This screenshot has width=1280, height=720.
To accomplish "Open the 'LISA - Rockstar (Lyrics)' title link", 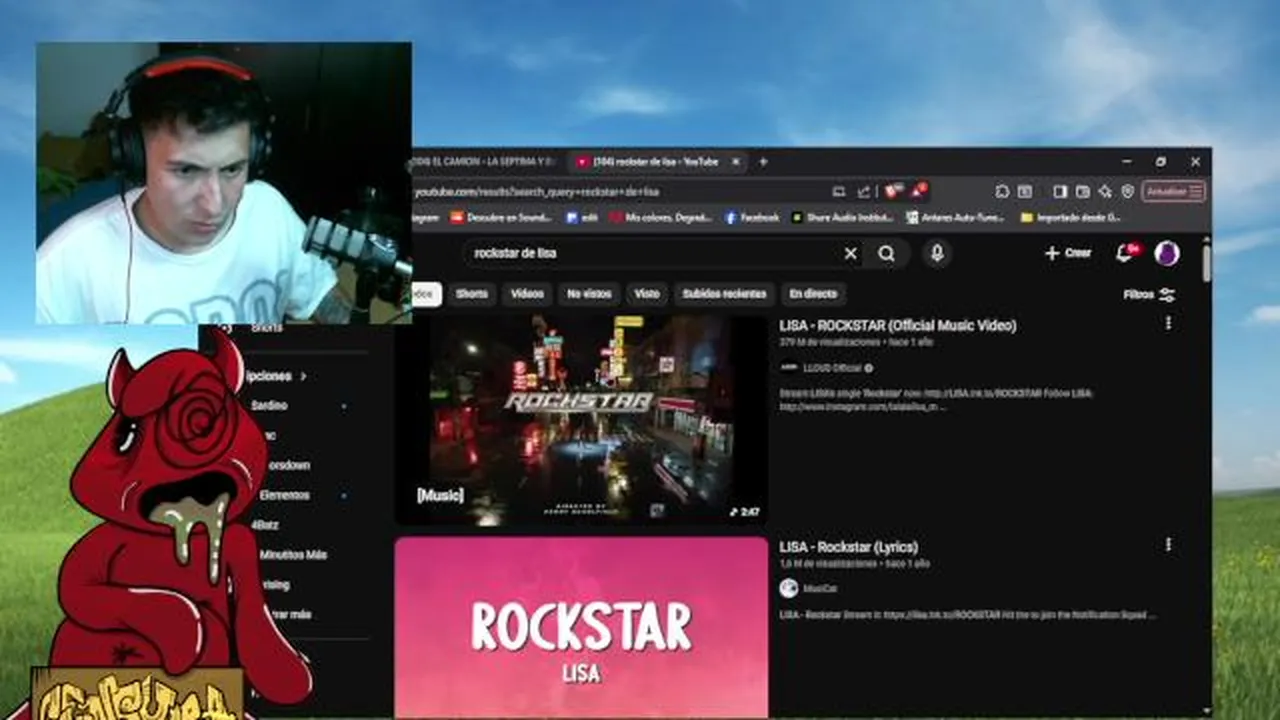I will [848, 547].
